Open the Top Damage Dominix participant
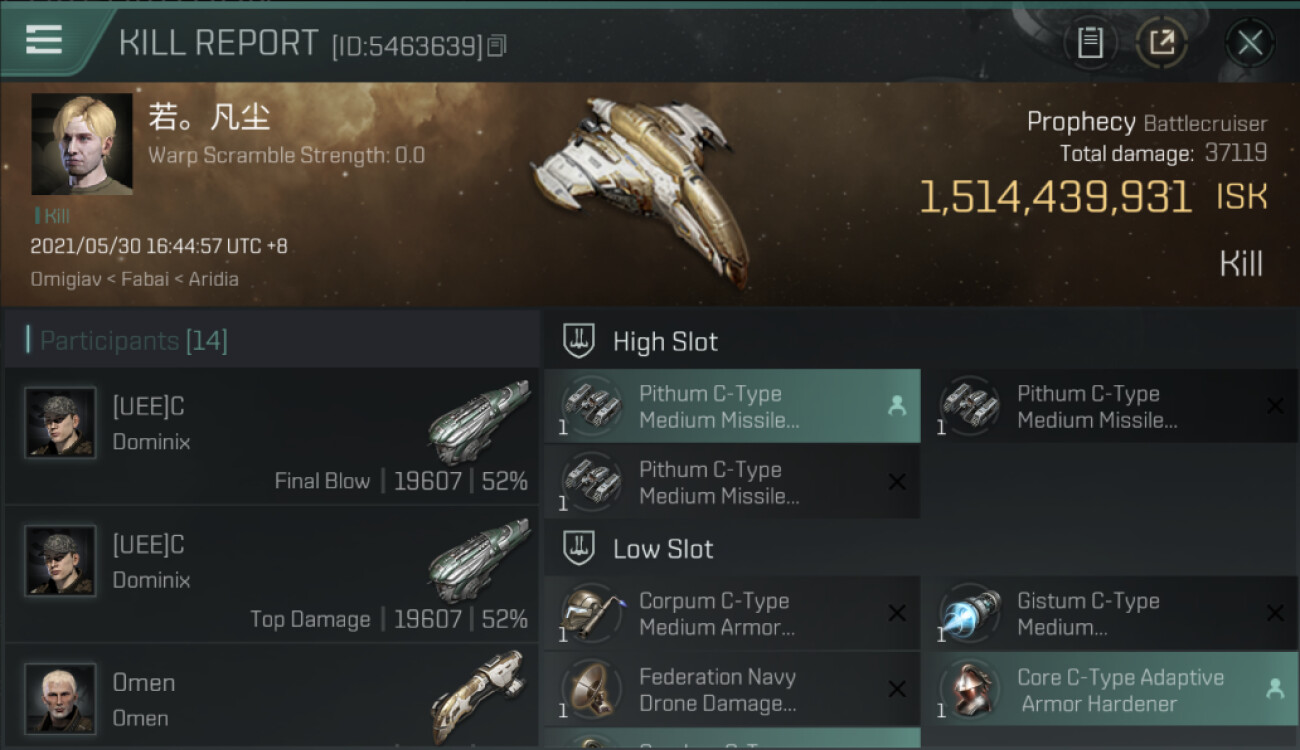The image size is (1300, 750). tap(271, 574)
